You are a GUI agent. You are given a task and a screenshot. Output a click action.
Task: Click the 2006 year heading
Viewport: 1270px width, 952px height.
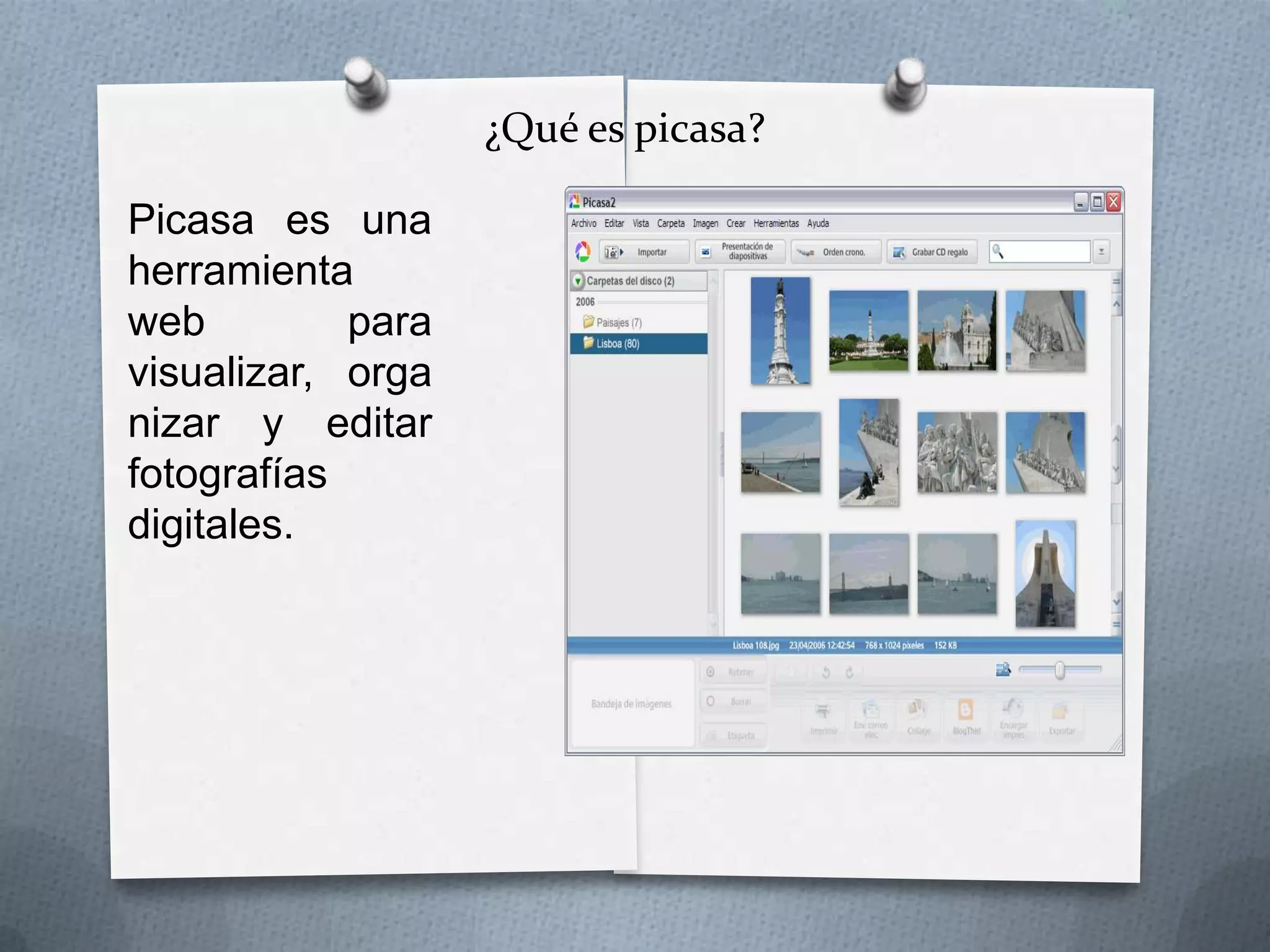[585, 302]
